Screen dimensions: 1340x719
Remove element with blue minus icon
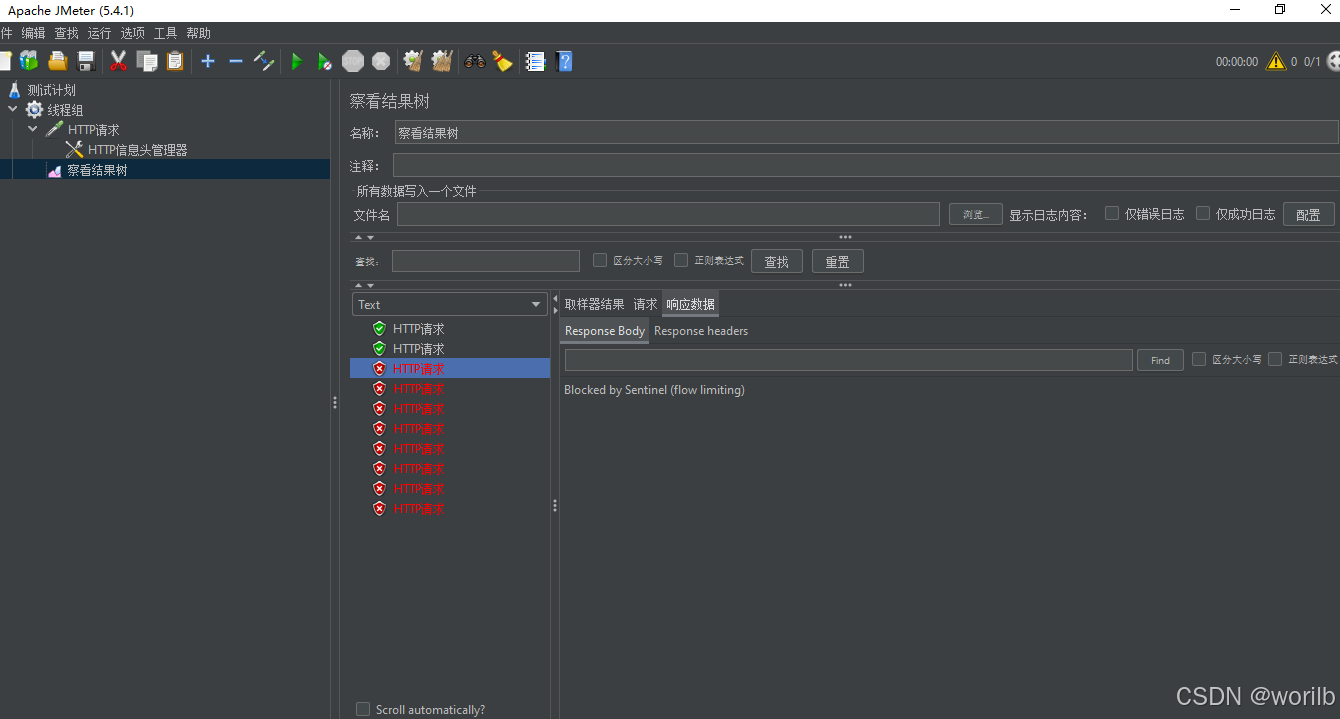[x=236, y=61]
